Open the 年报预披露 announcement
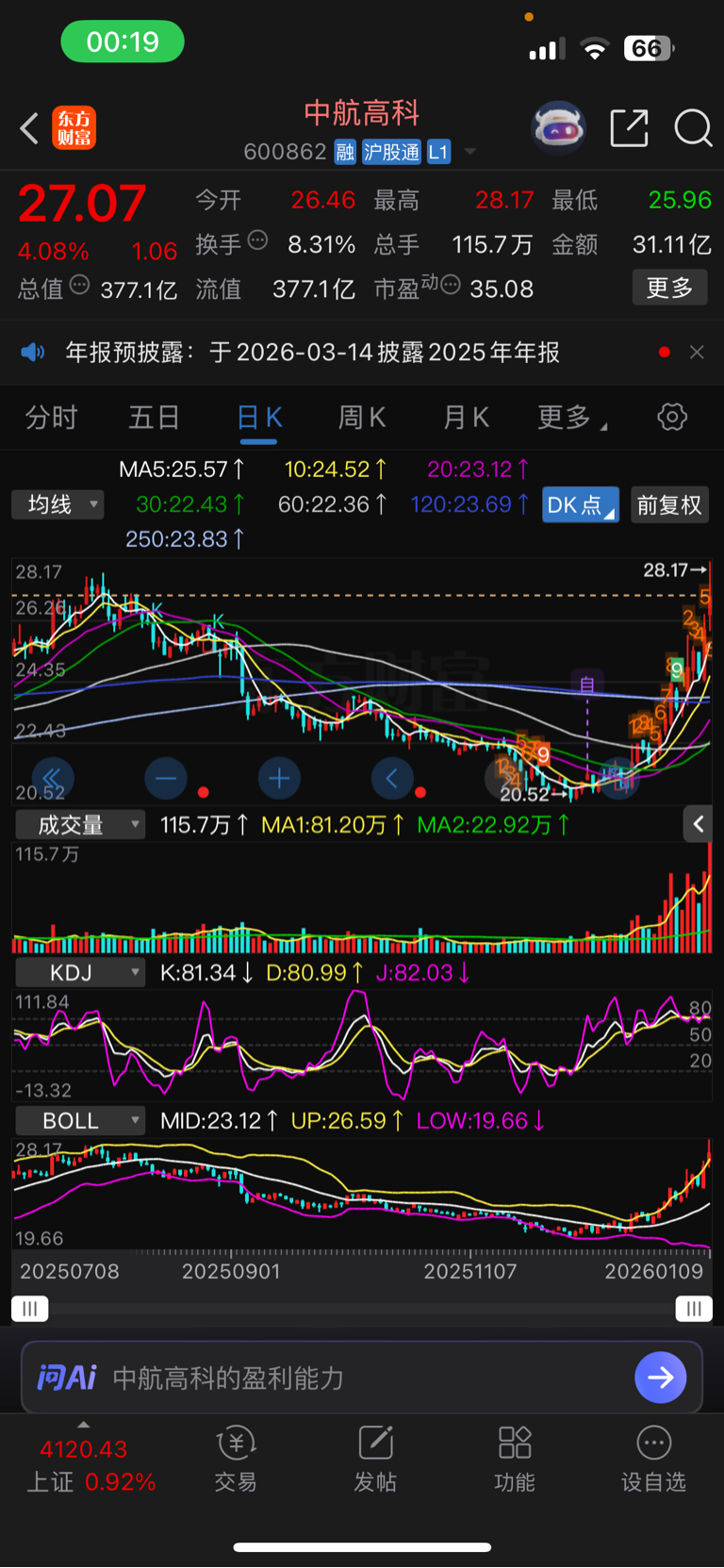 pyautogui.click(x=313, y=353)
